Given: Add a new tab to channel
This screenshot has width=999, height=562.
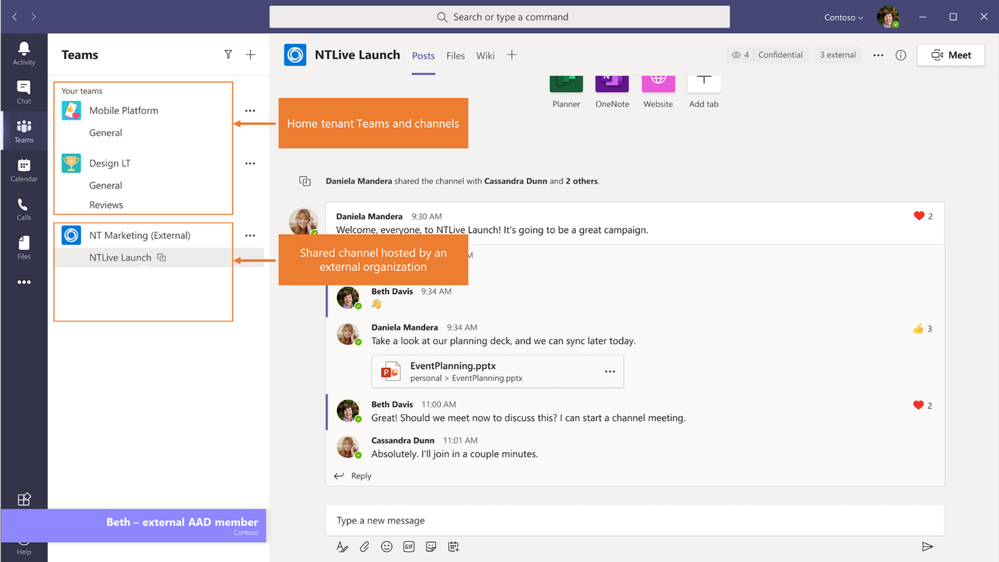Looking at the screenshot, I should (512, 55).
